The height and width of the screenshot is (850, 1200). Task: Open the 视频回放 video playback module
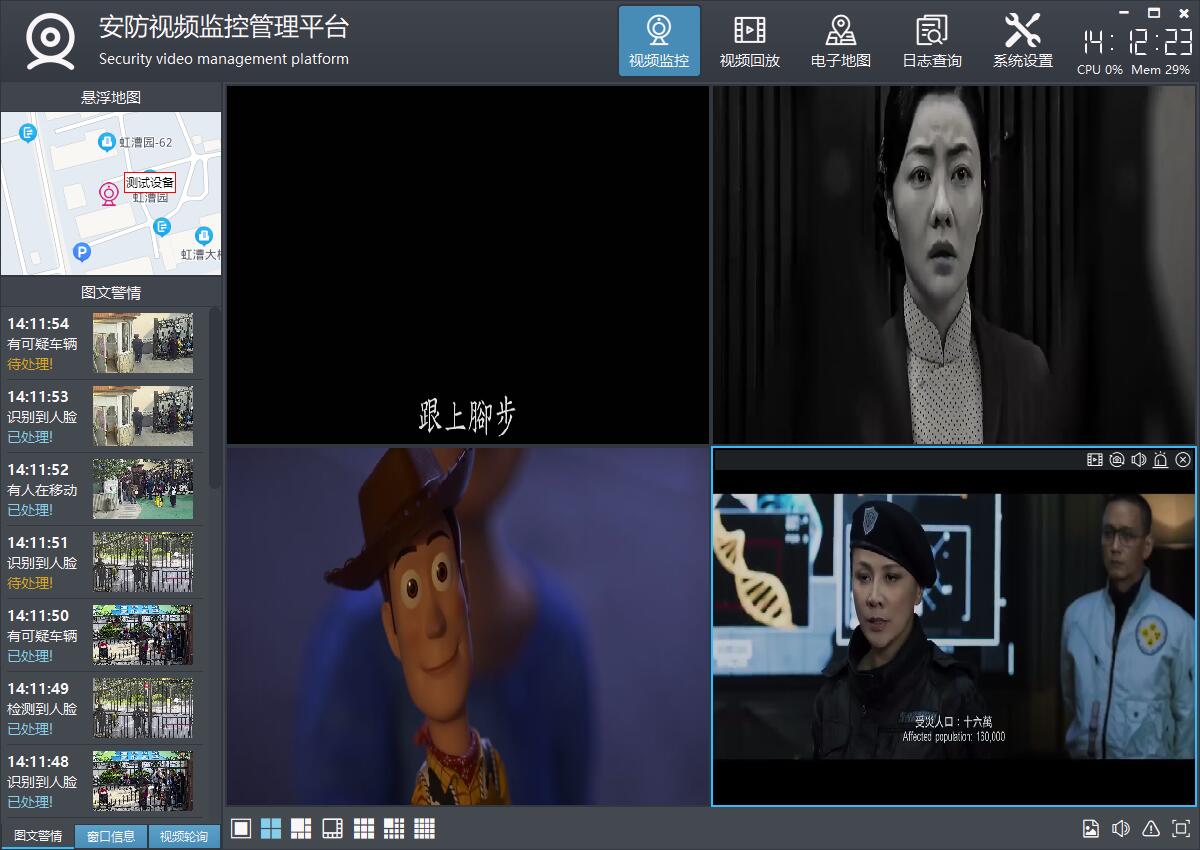pyautogui.click(x=749, y=41)
